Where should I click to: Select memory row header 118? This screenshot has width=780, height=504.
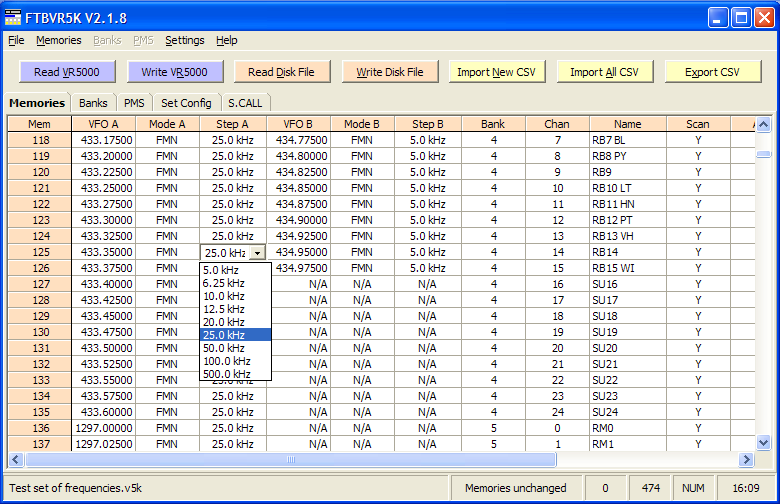40,140
